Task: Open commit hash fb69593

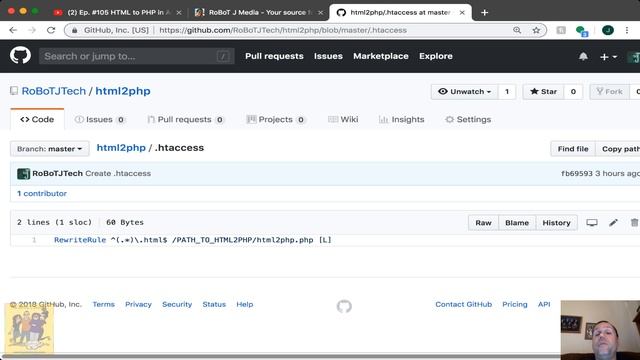Action: click(x=577, y=173)
